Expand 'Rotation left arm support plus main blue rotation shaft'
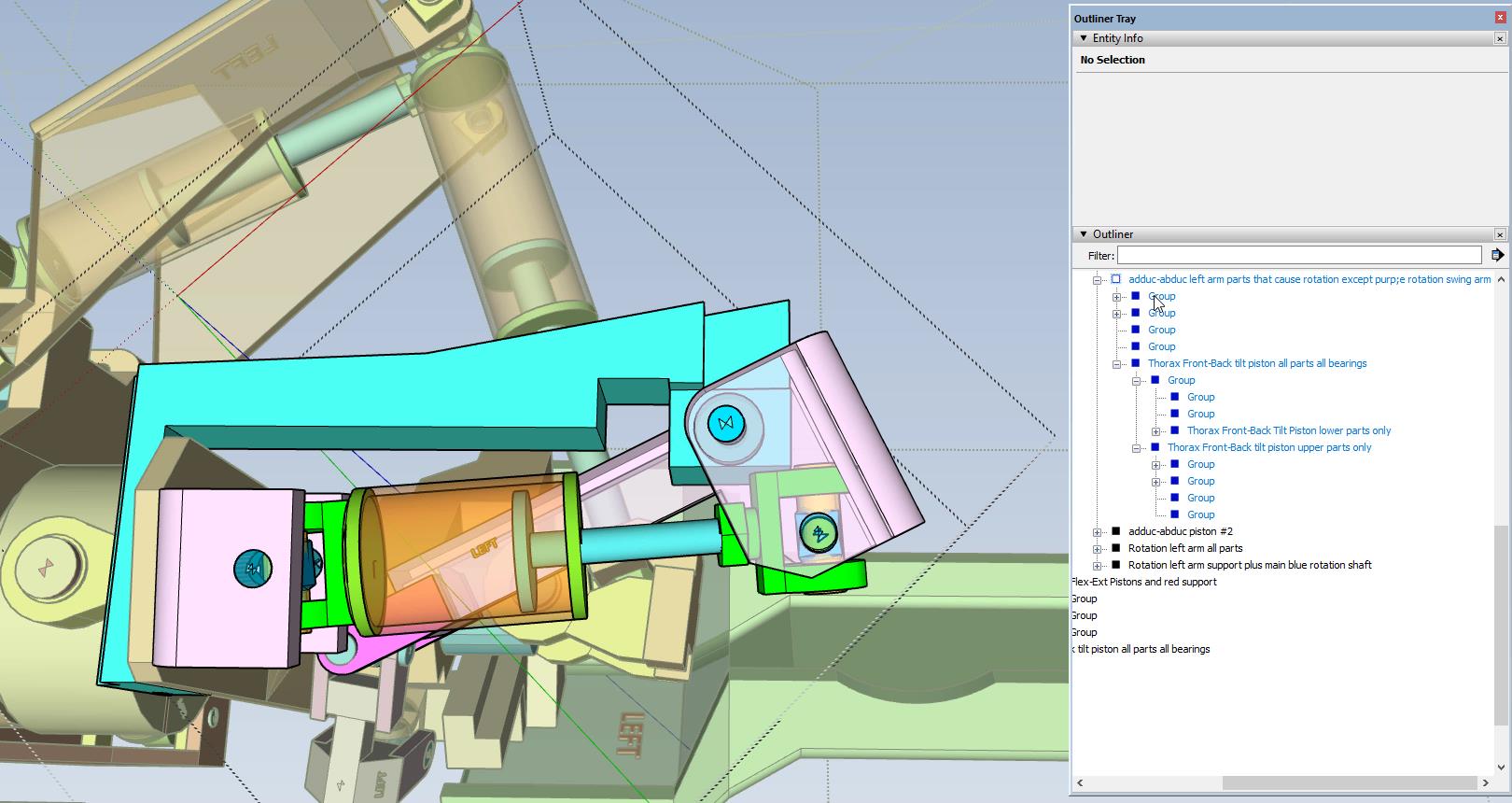 tap(1098, 566)
